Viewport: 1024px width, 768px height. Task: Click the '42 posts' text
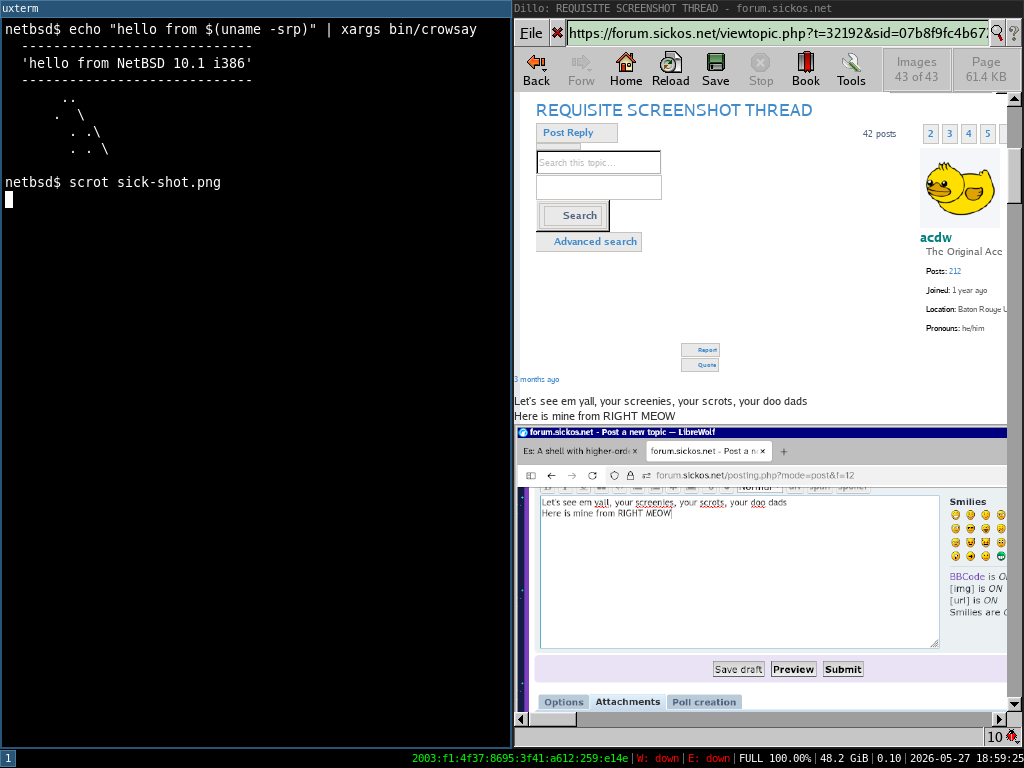click(x=879, y=134)
